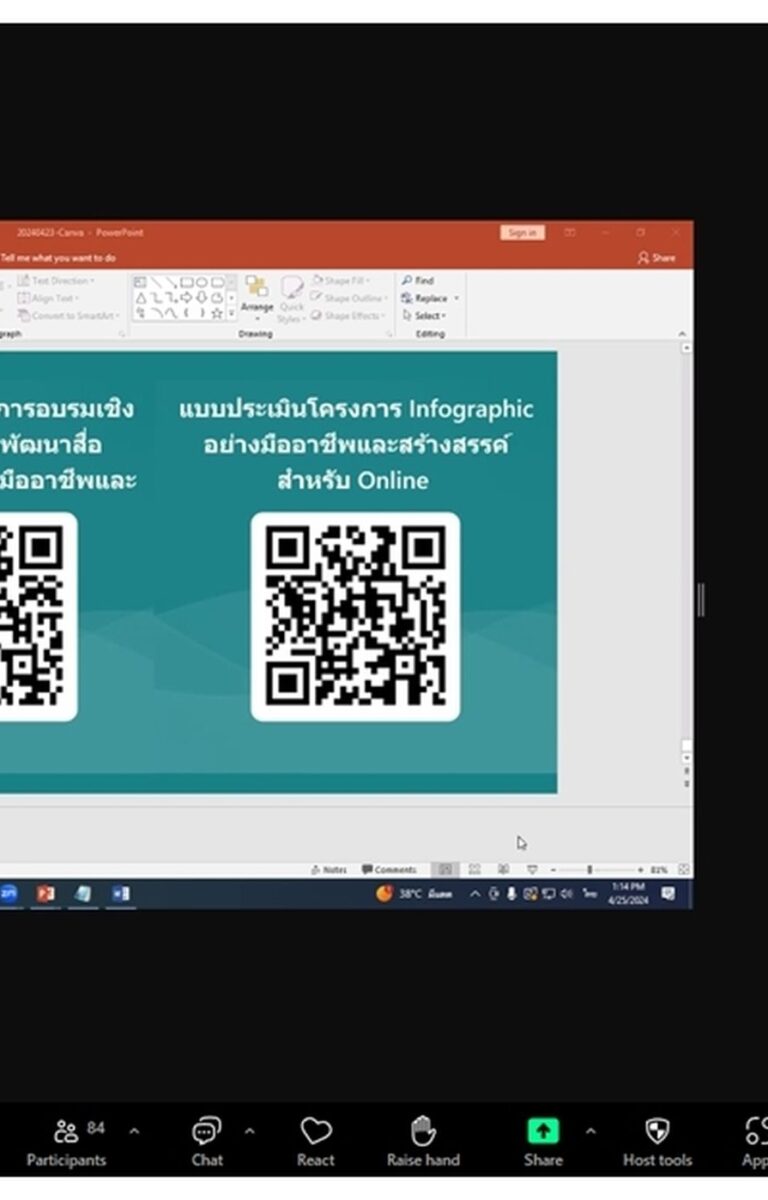The image size is (768, 1200).
Task: Switch to Slide Sorter view icon
Action: [475, 870]
